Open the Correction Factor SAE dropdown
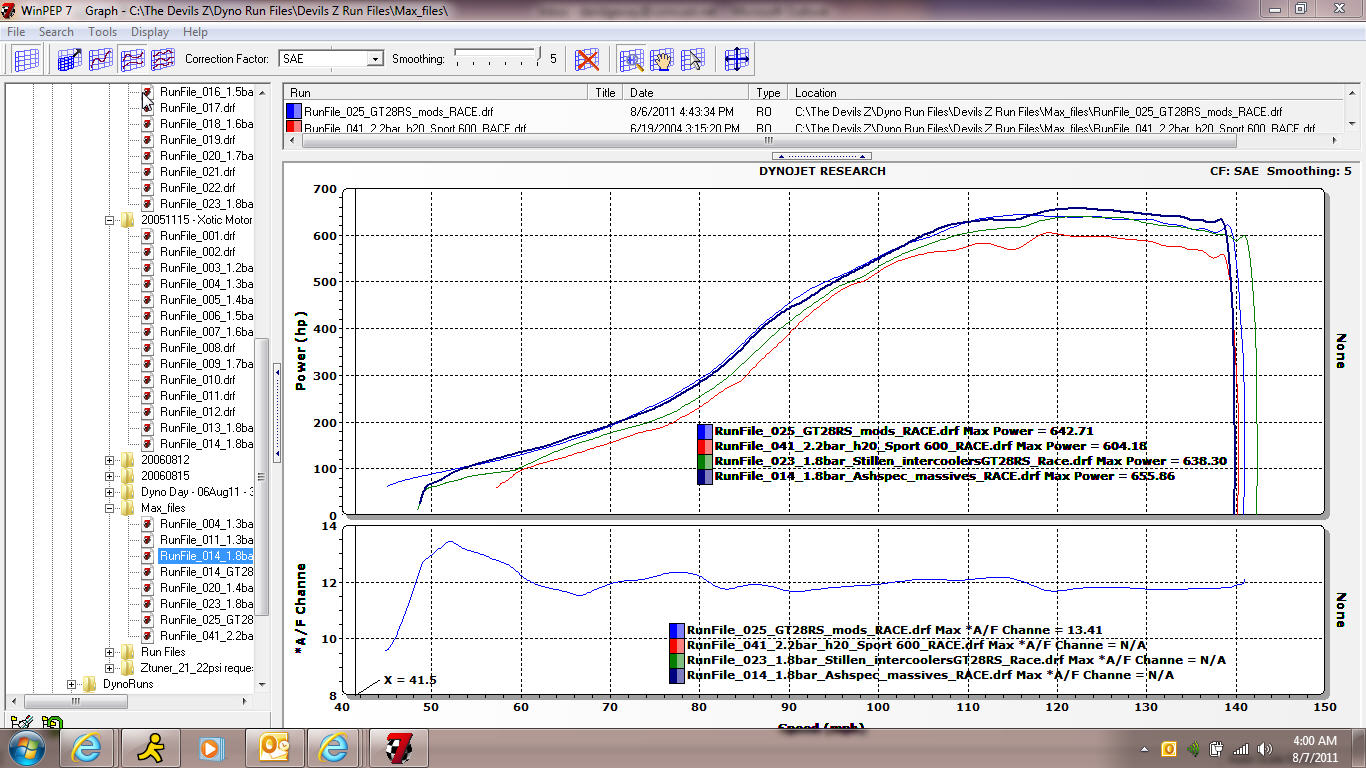The width and height of the screenshot is (1366, 768). (375, 59)
